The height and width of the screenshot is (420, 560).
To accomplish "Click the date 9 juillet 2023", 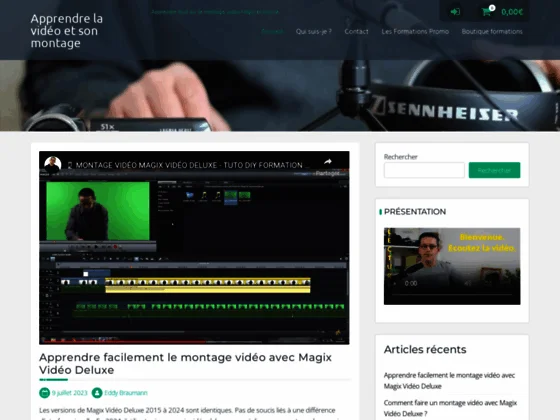I will point(70,393).
